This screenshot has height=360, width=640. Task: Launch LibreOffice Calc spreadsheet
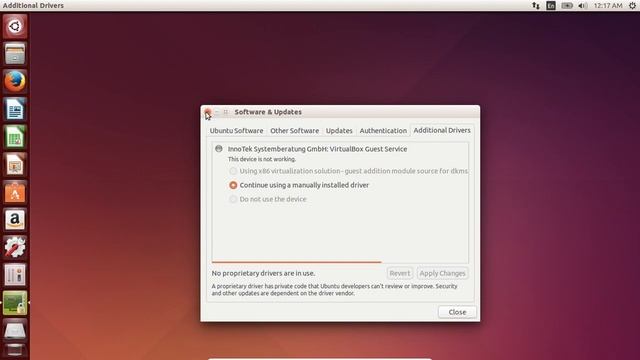click(x=15, y=137)
